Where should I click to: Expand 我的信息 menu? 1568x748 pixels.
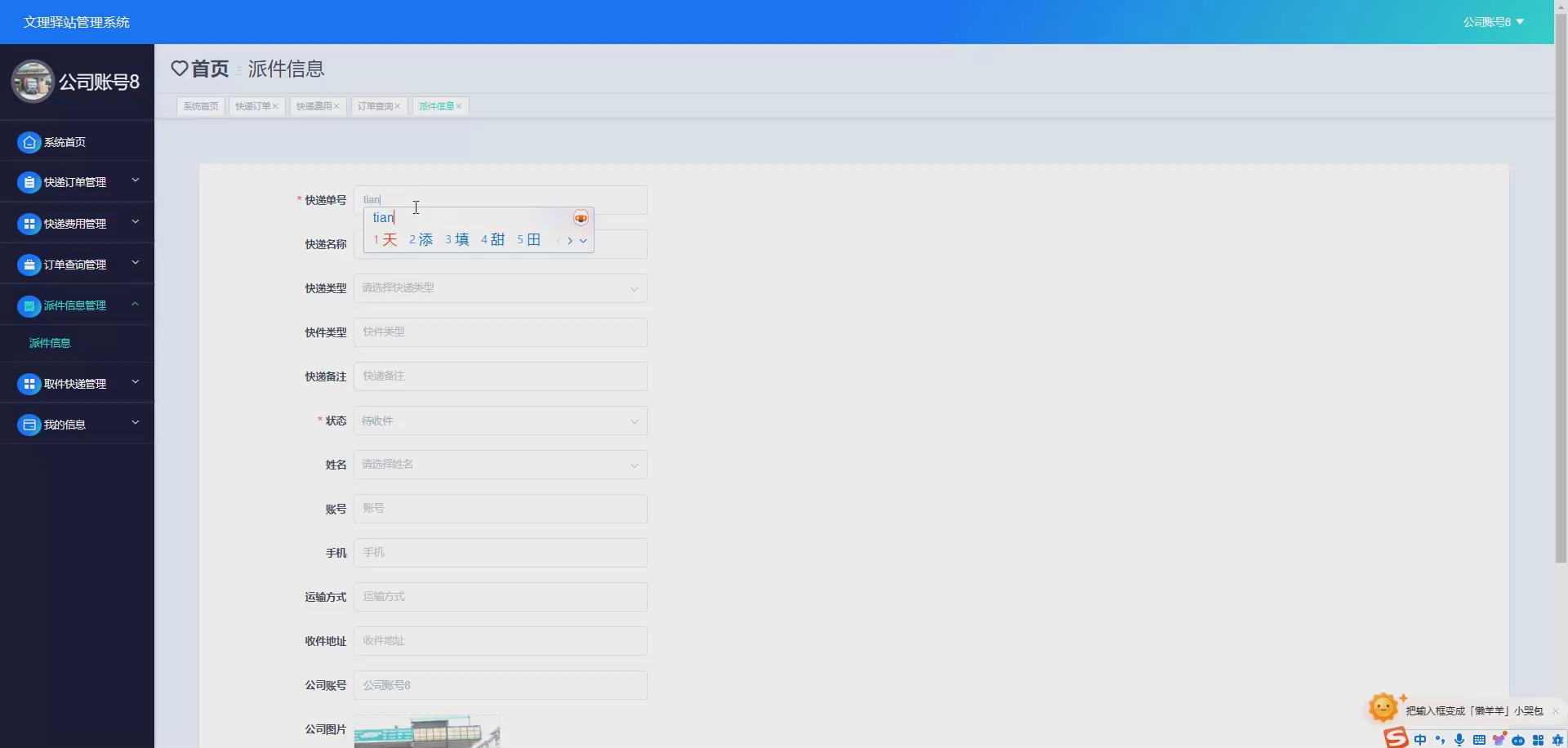(136, 422)
